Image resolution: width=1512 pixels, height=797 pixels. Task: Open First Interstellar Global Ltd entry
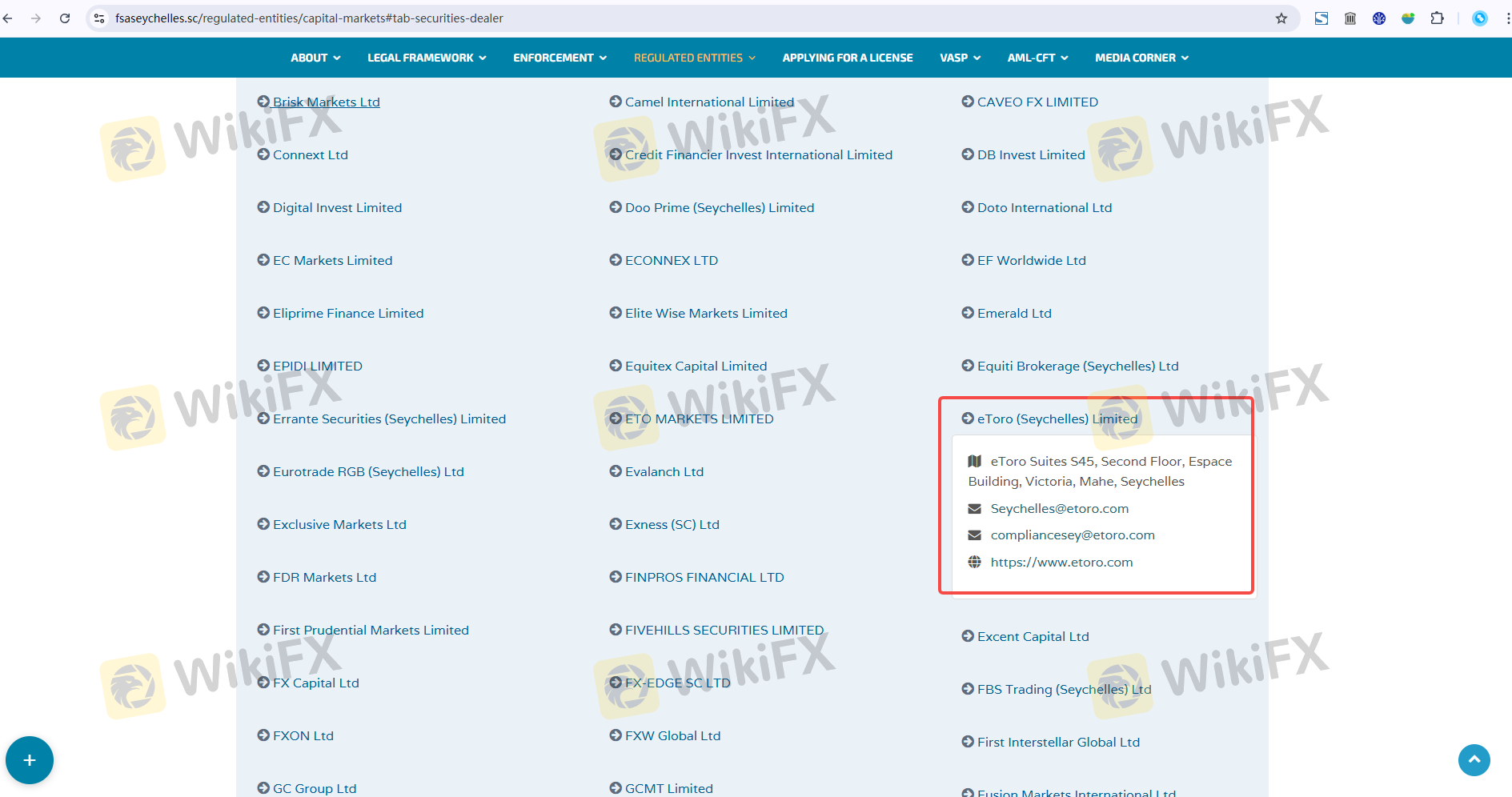[1059, 742]
